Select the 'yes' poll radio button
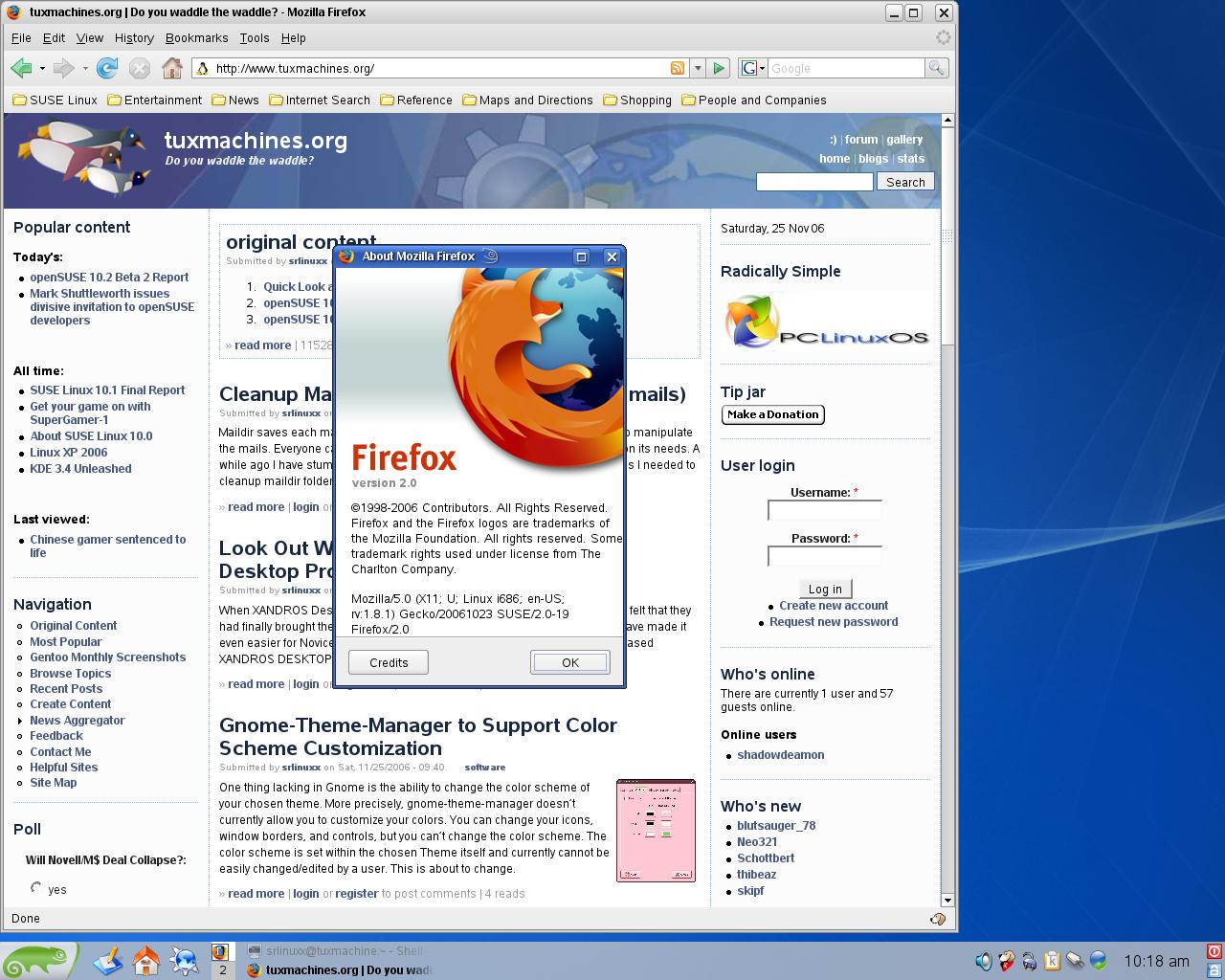The height and width of the screenshot is (980, 1225). pyautogui.click(x=35, y=888)
